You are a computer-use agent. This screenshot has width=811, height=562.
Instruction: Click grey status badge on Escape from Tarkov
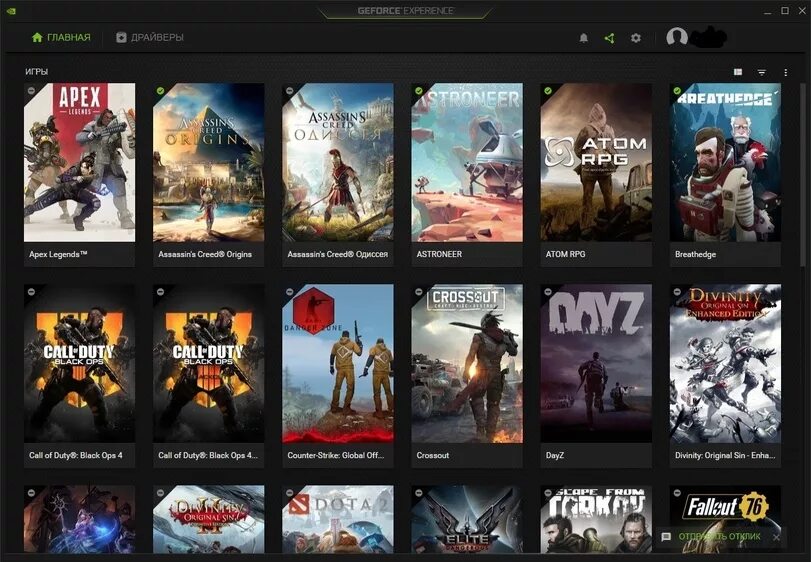tap(548, 492)
